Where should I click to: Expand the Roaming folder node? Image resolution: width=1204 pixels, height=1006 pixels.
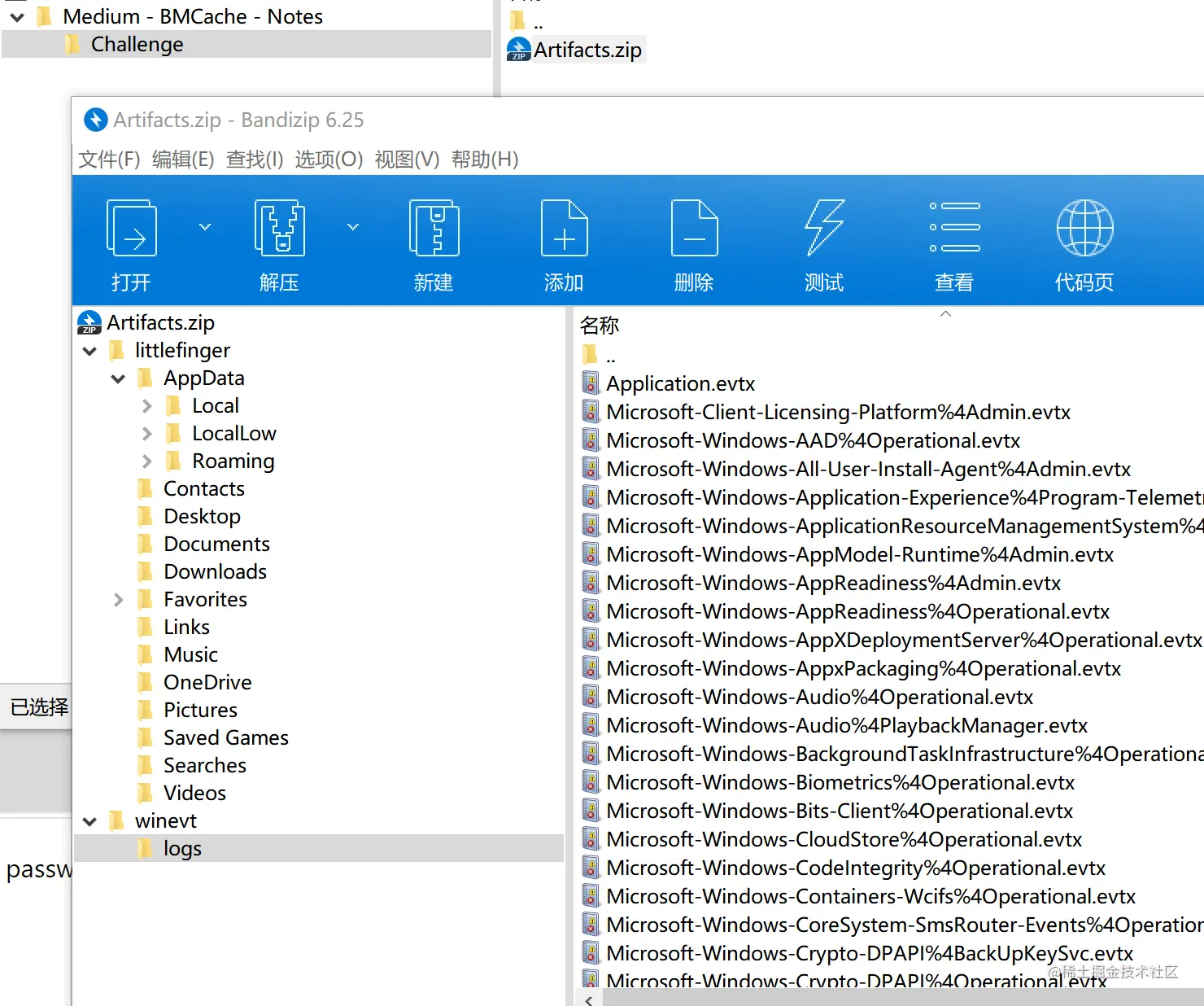pyautogui.click(x=146, y=461)
